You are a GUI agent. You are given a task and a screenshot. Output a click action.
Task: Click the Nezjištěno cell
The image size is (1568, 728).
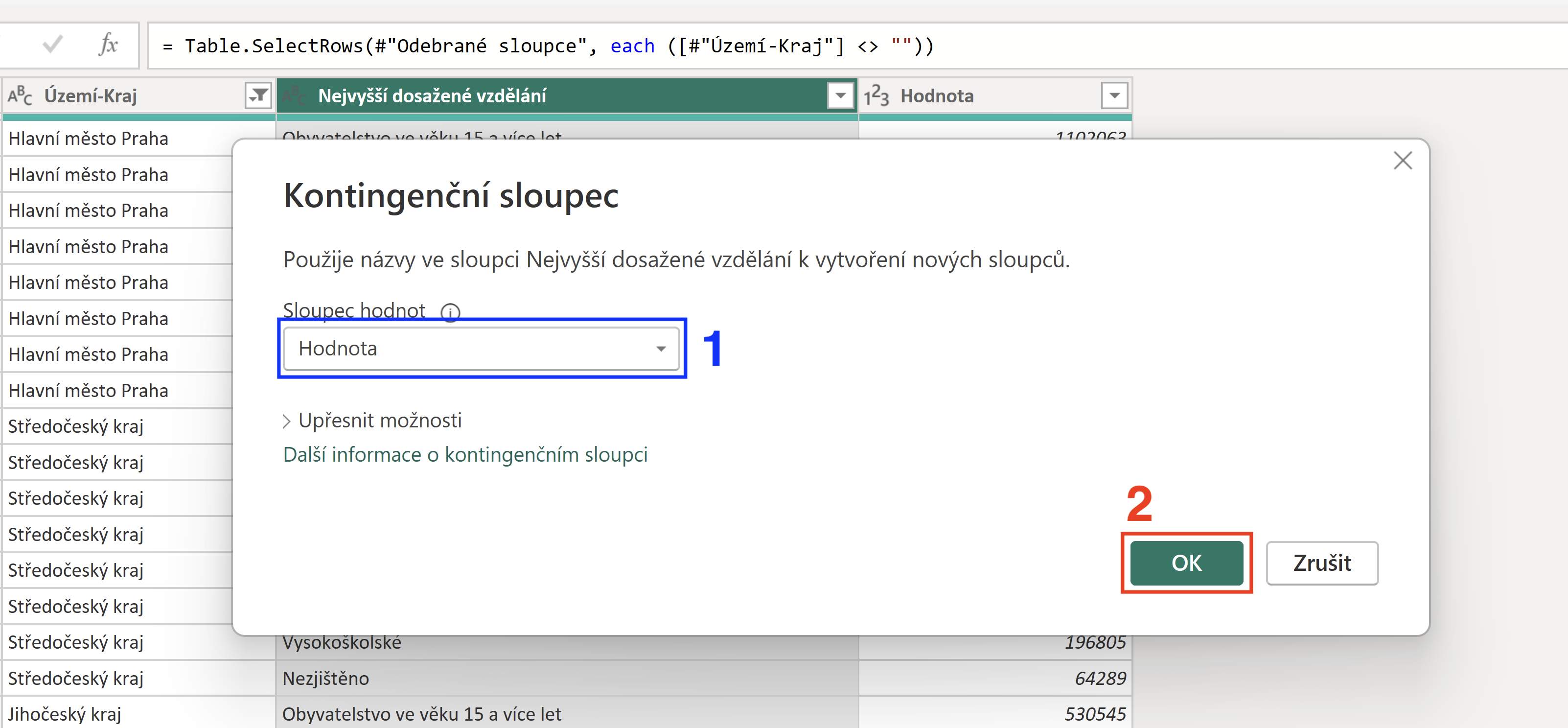tap(567, 678)
